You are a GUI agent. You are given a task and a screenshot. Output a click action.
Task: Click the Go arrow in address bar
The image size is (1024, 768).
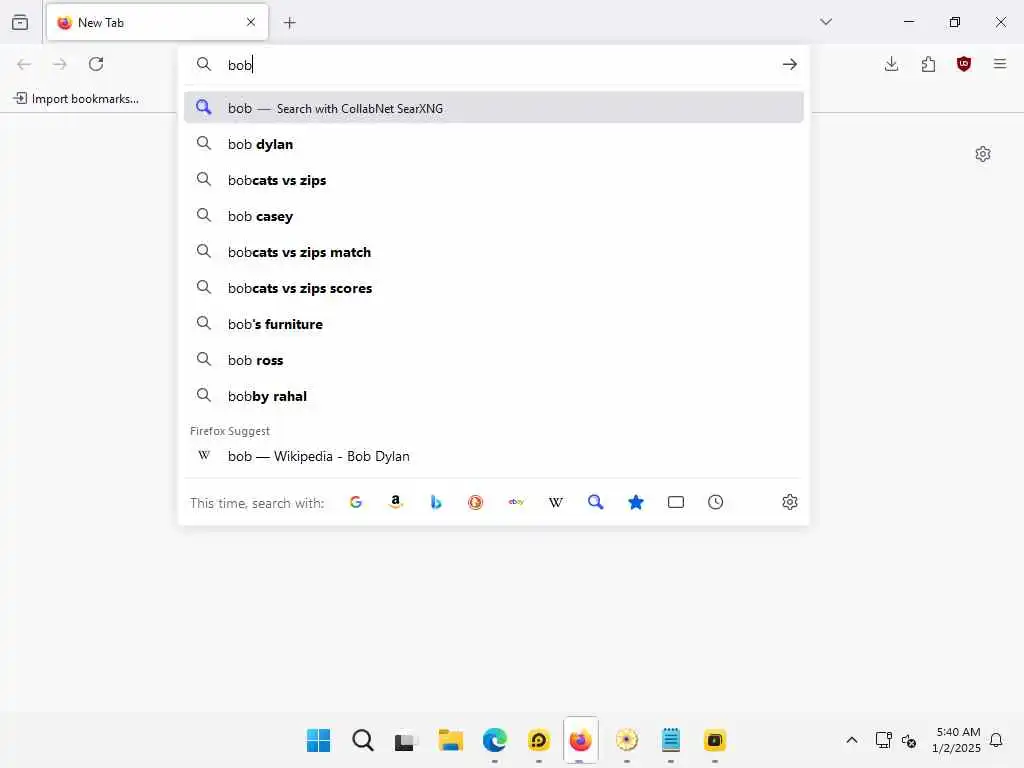(x=790, y=64)
